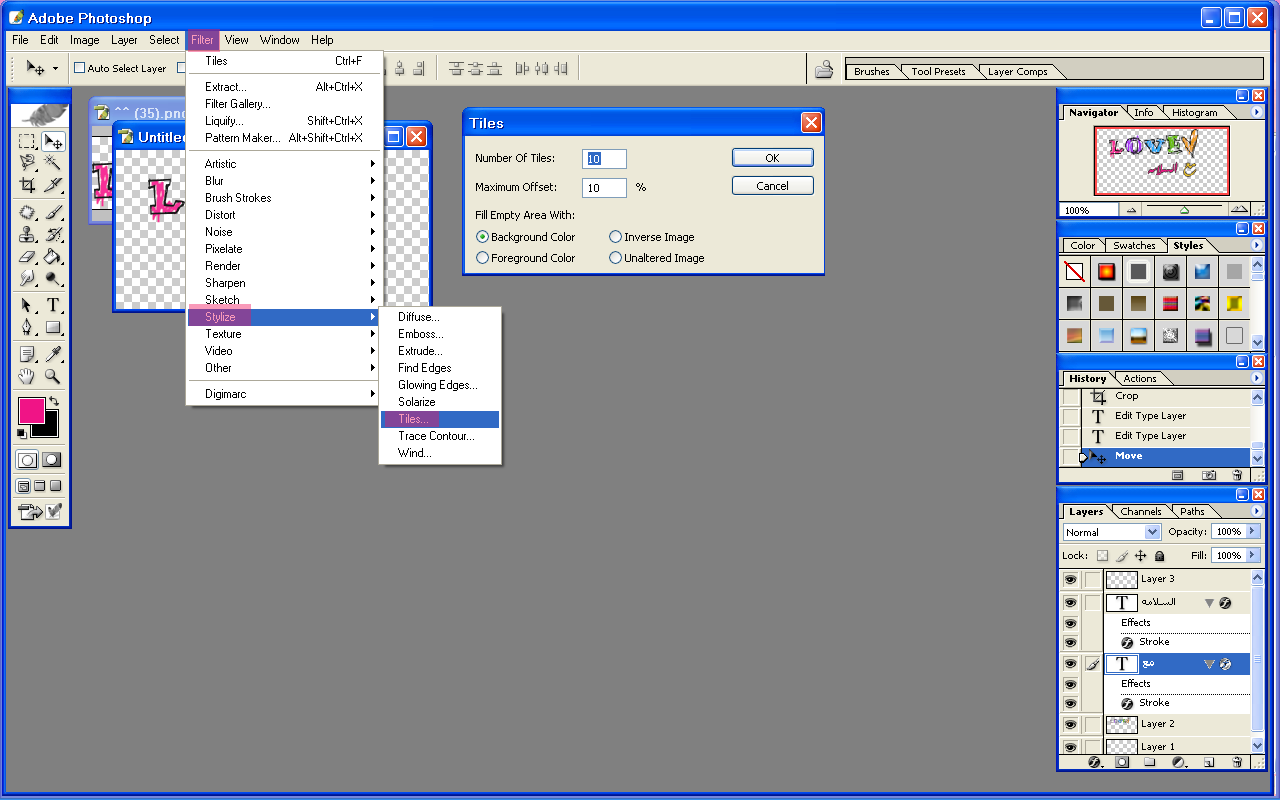Select the Foreground Color radio button
Image resolution: width=1280 pixels, height=800 pixels.
tap(483, 258)
